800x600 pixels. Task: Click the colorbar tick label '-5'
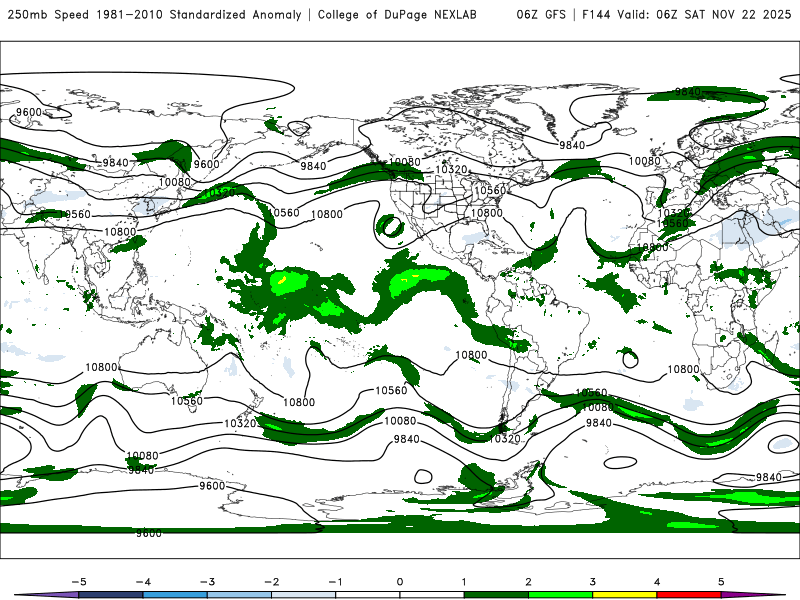pos(79,582)
